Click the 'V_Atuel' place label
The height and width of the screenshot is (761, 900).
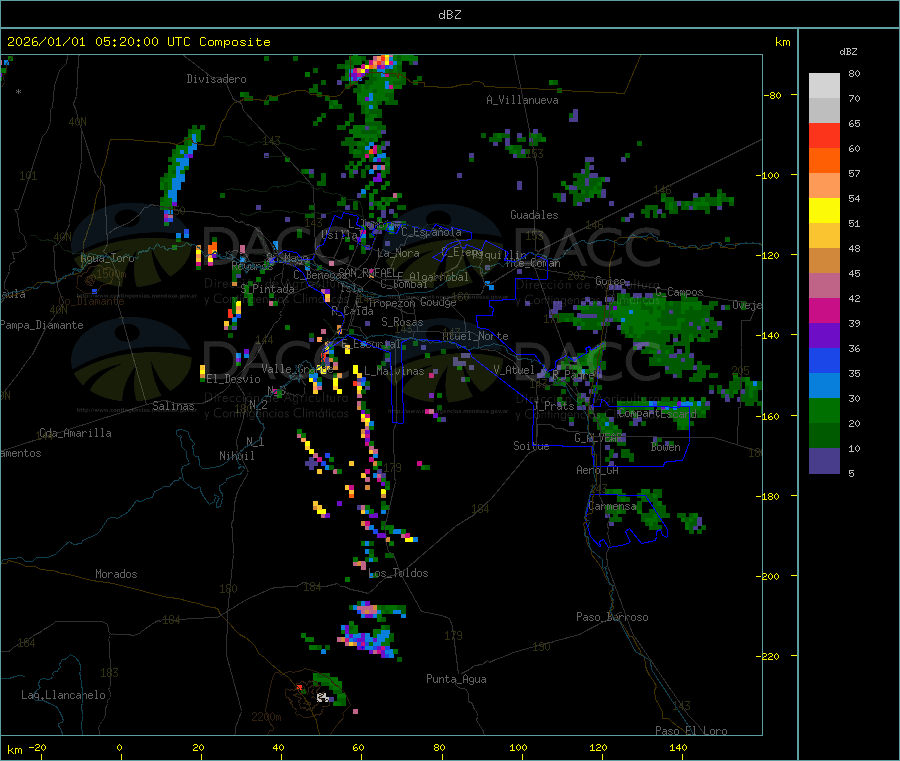[514, 370]
